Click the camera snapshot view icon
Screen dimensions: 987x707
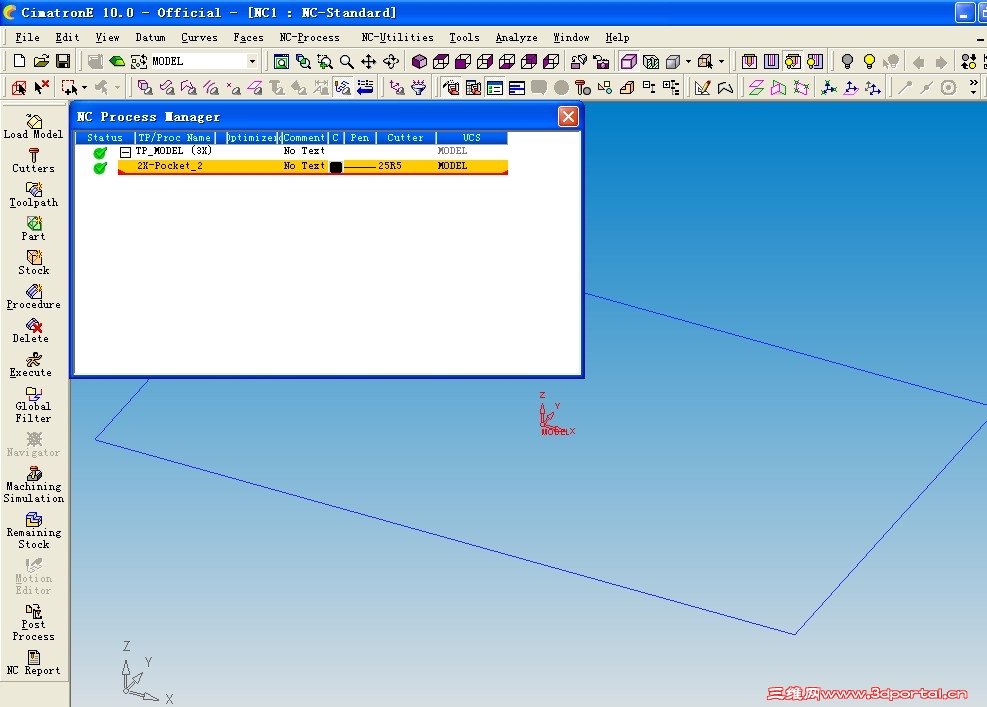pyautogui.click(x=601, y=61)
